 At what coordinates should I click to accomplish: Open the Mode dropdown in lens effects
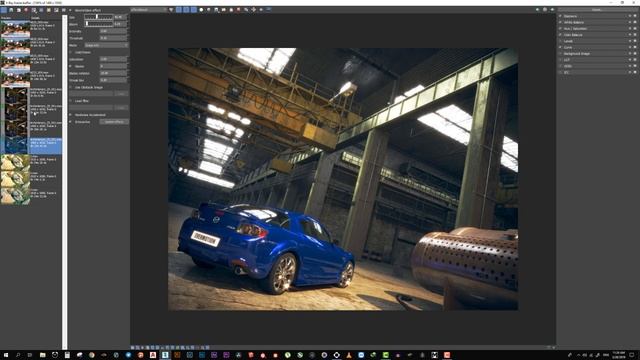click(106, 45)
